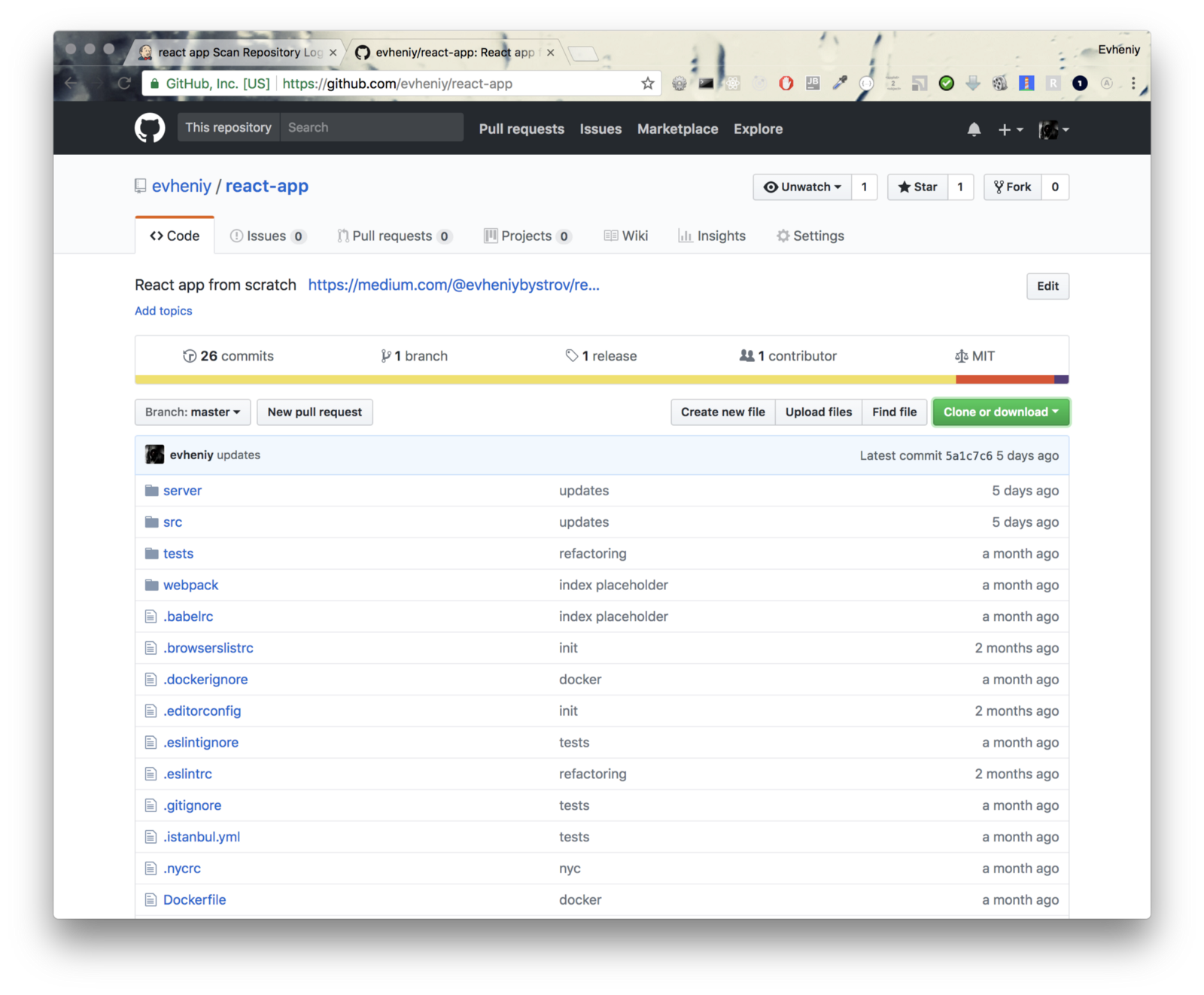View the 26 commits history
This screenshot has height=995, width=1204.
point(229,356)
